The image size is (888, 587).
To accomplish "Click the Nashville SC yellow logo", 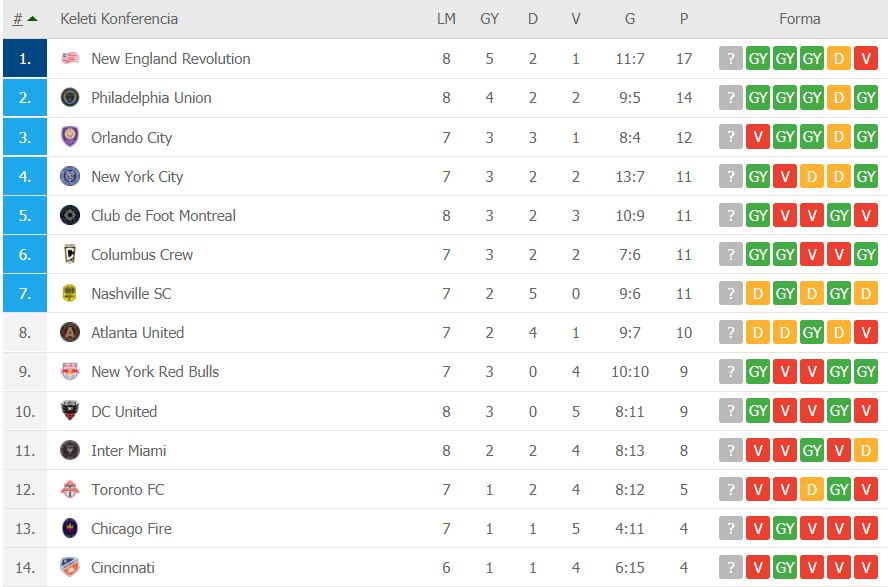I will 70,293.
